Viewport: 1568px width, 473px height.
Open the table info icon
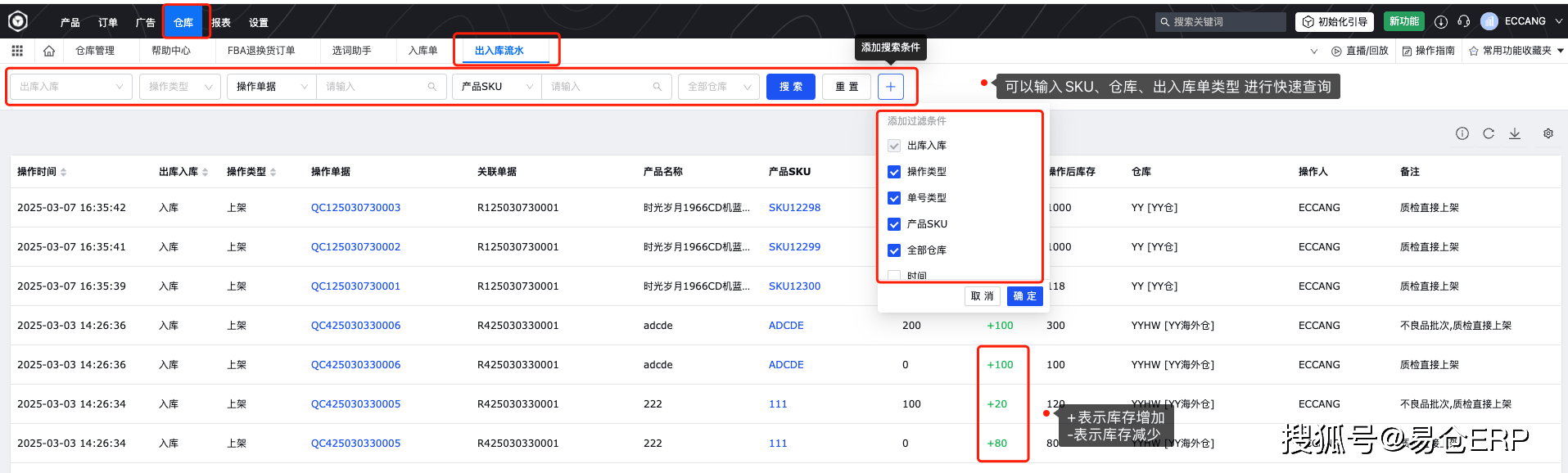click(x=1462, y=133)
